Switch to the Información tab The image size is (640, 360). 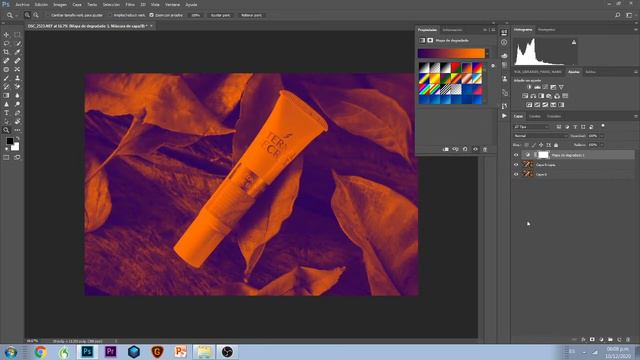[x=452, y=30]
